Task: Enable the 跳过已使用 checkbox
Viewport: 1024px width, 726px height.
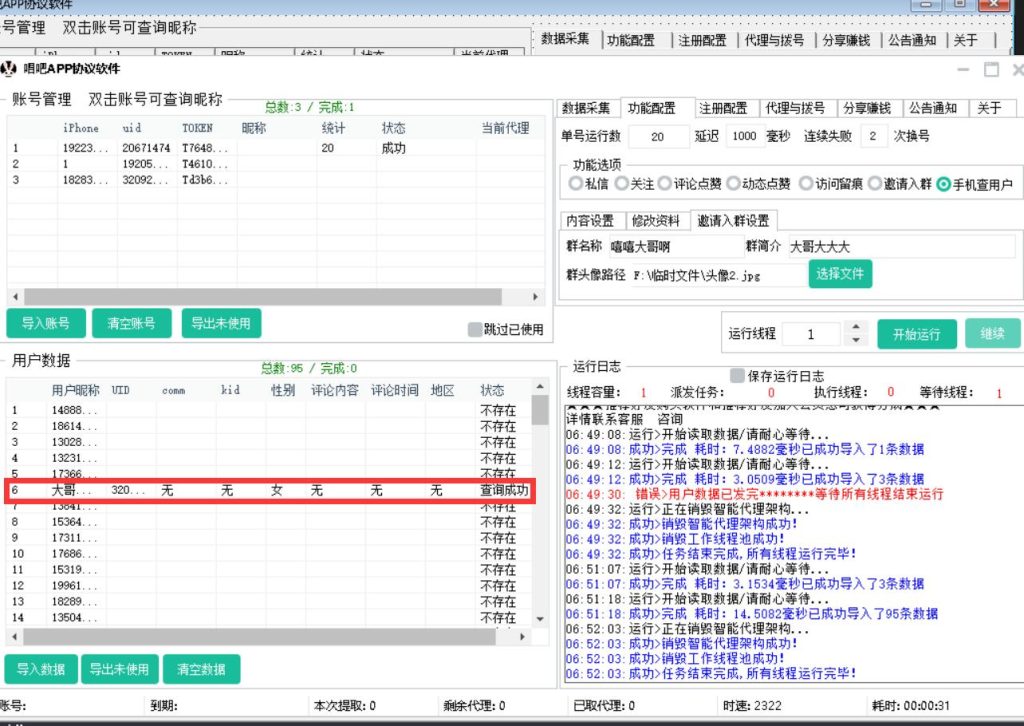Action: coord(475,329)
